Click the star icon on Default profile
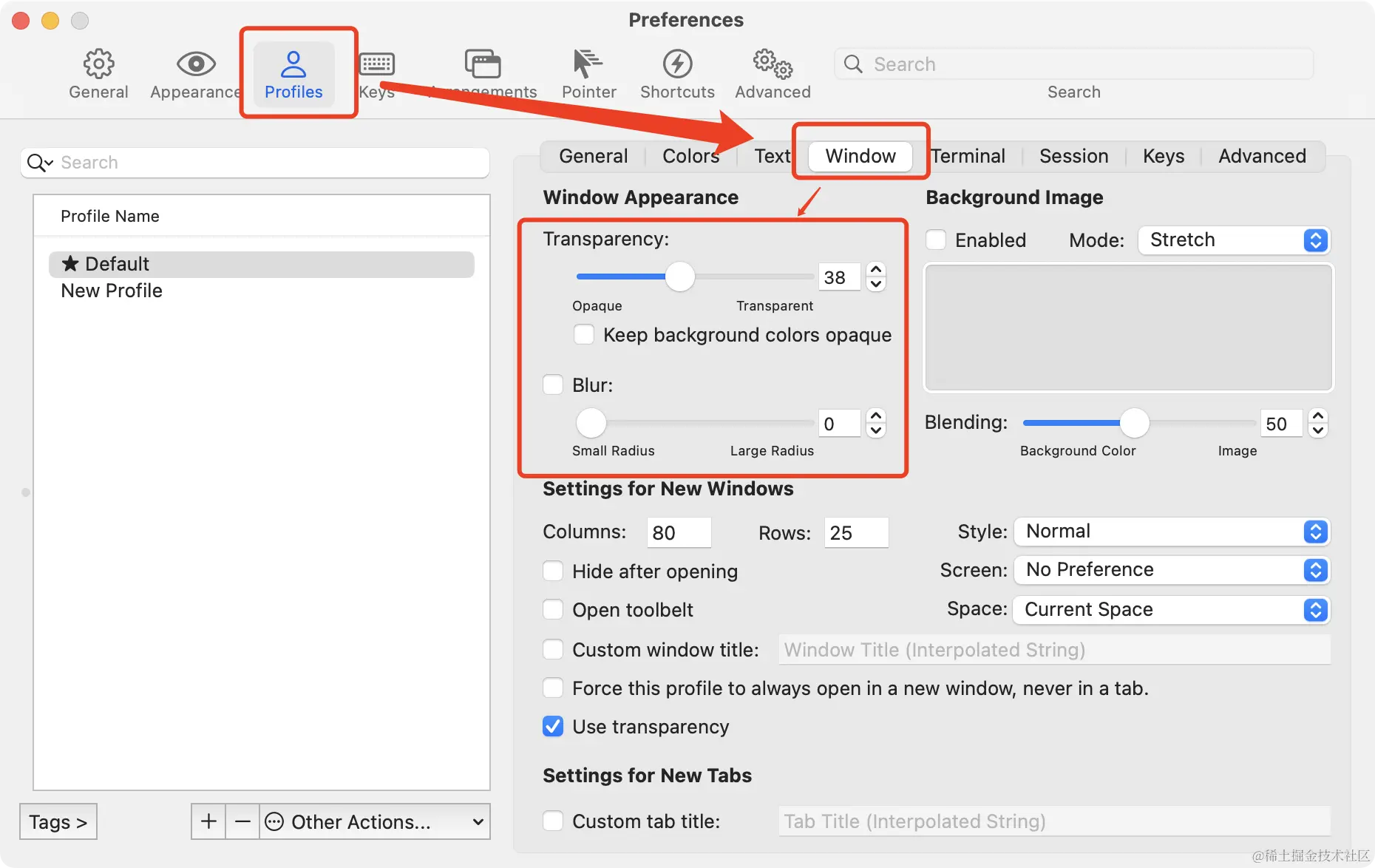 (70, 263)
